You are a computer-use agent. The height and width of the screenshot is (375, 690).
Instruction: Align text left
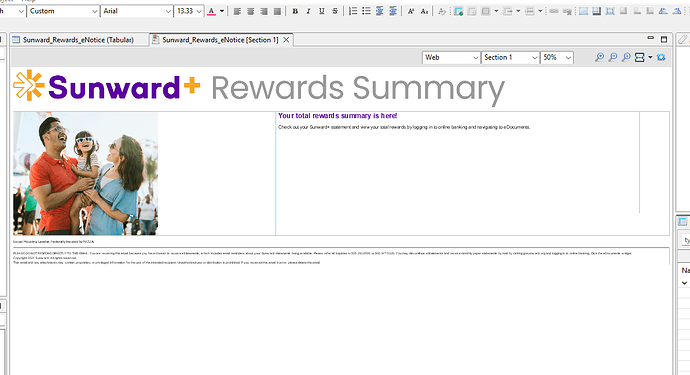237,11
